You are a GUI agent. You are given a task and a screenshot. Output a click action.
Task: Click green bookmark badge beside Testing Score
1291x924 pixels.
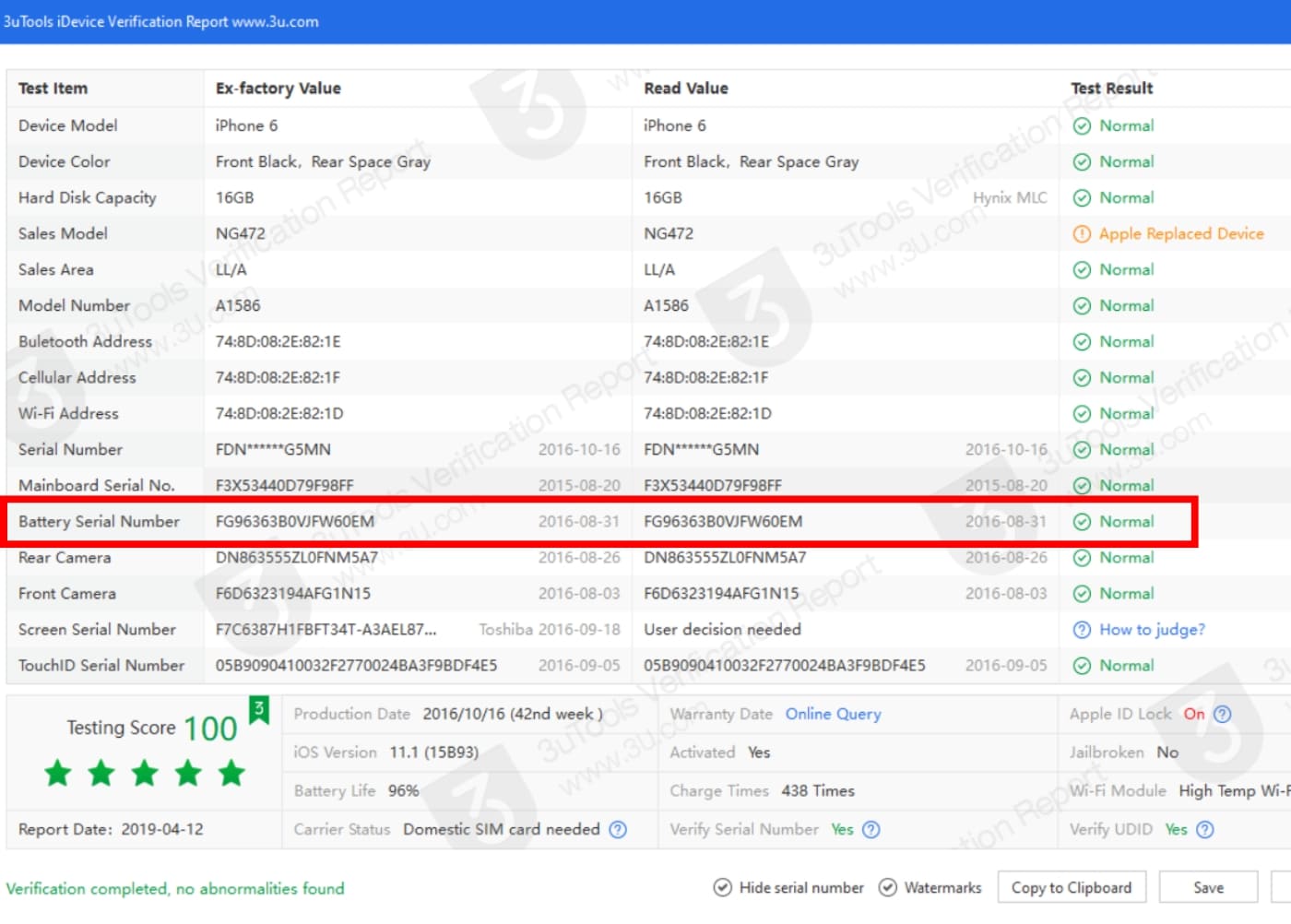259,710
